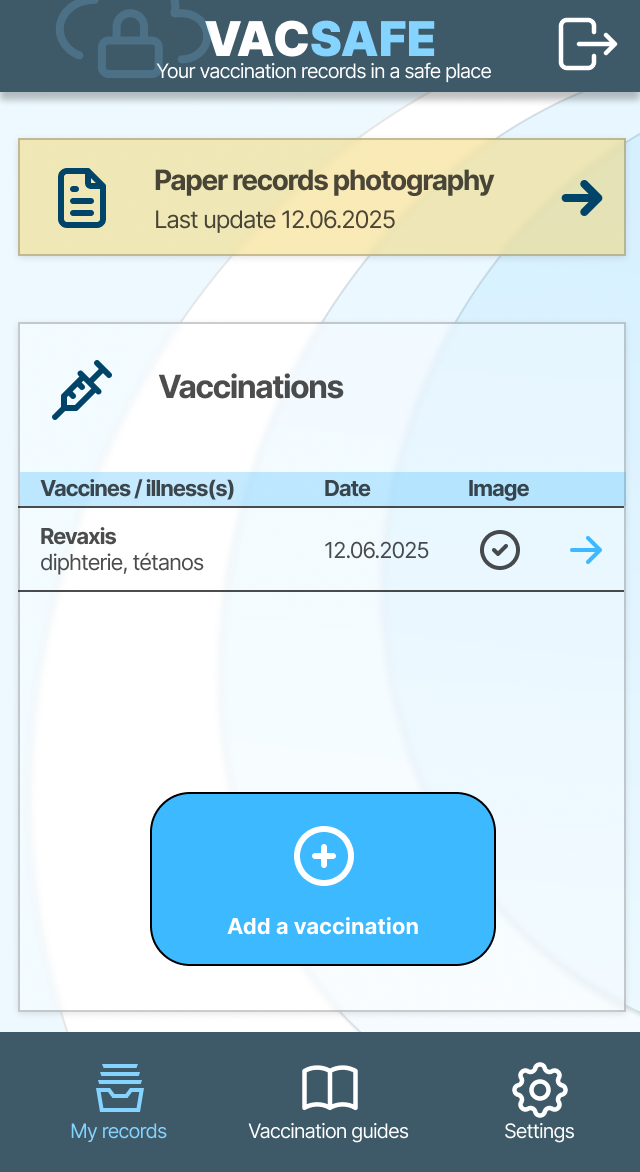640x1172 pixels.
Task: Switch to the Vaccination guides tab label
Action: [x=329, y=1132]
